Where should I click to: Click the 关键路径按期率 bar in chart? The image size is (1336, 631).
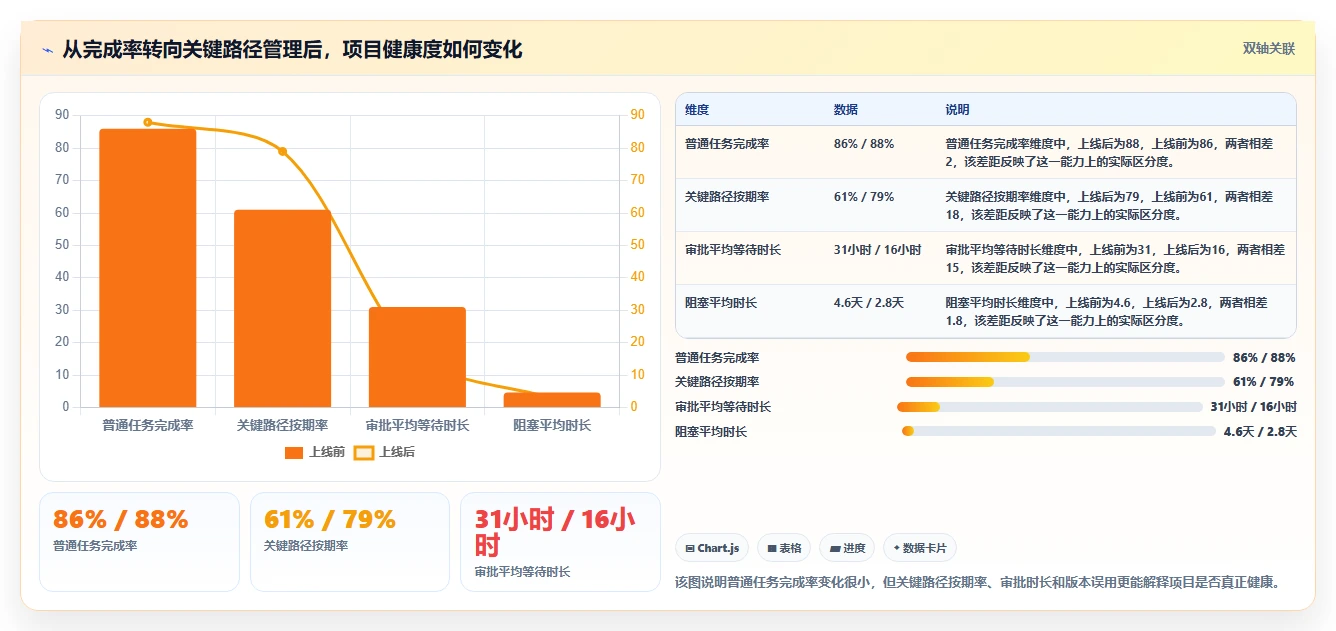point(282,308)
